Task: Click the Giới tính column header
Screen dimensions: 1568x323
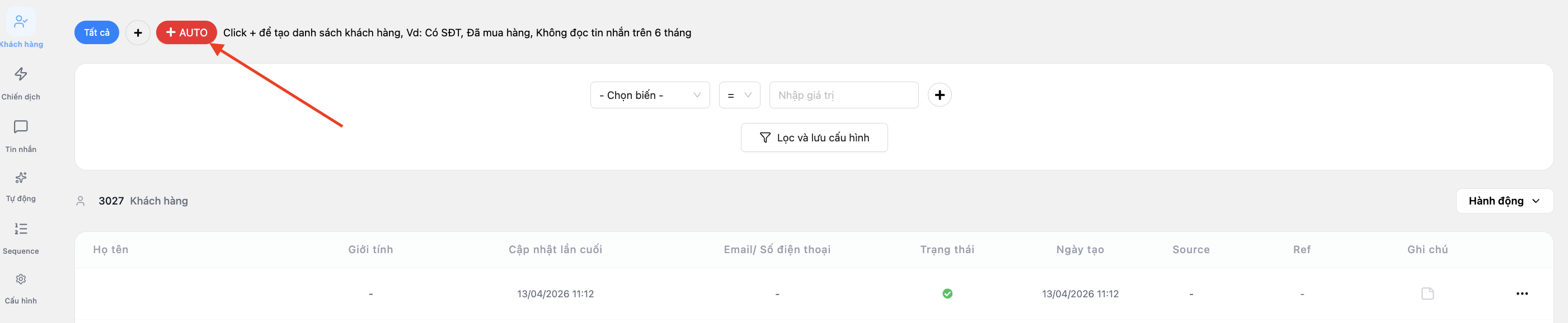Action: (370, 249)
